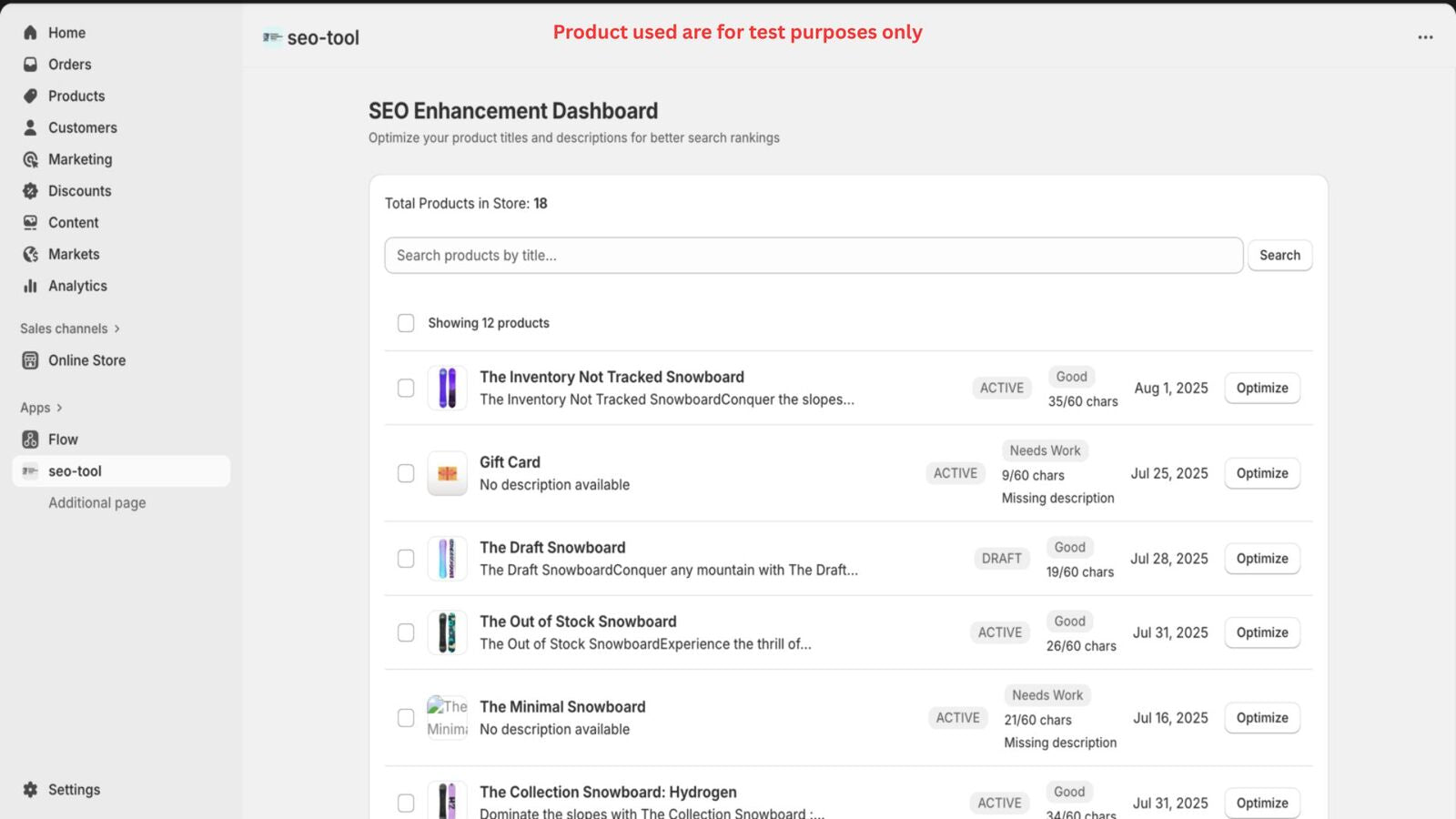This screenshot has width=1456, height=819.
Task: Click the Search button
Action: [1279, 255]
